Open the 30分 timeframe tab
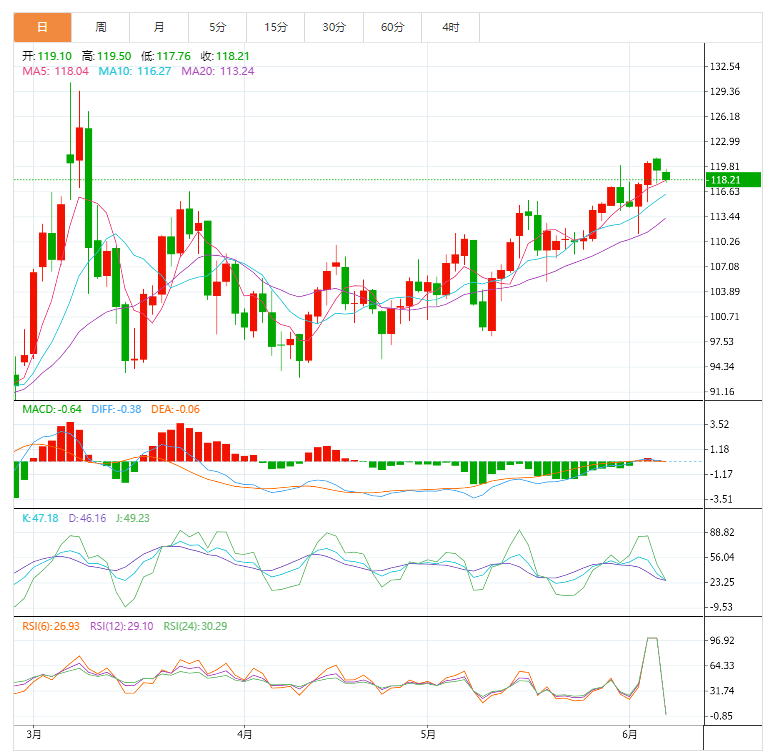Image resolution: width=775 pixels, height=755 pixels. click(334, 27)
